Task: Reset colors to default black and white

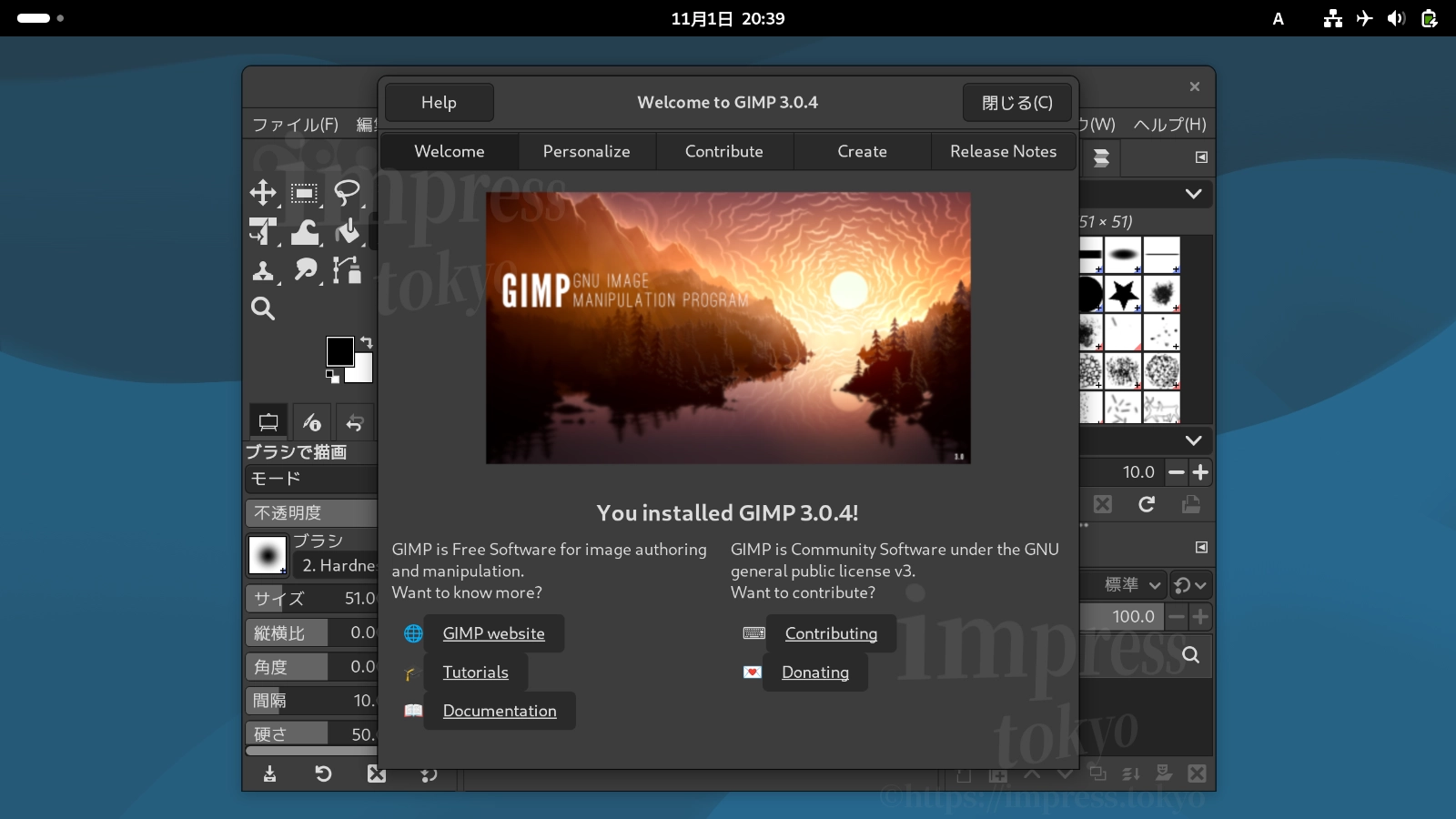Action: click(332, 376)
